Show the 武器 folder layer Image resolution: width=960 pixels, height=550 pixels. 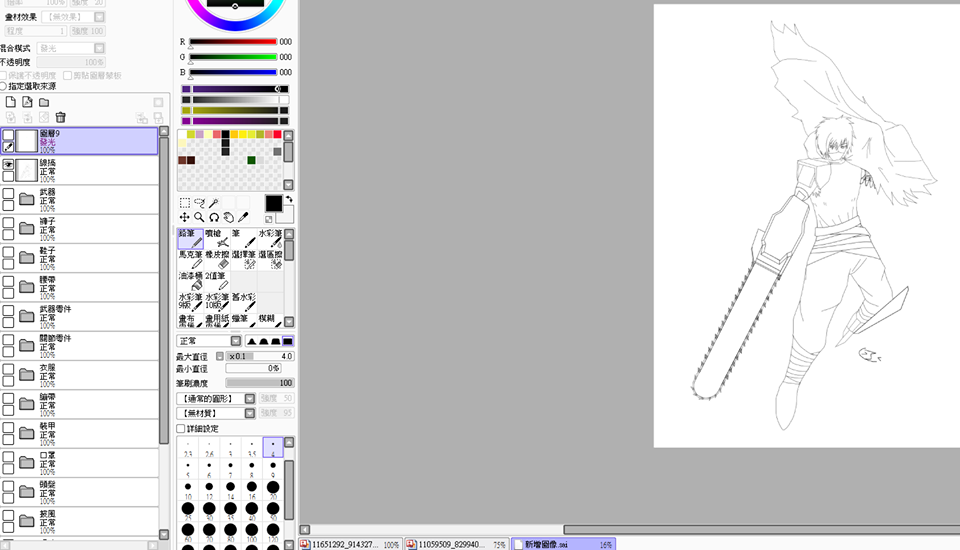point(8,194)
